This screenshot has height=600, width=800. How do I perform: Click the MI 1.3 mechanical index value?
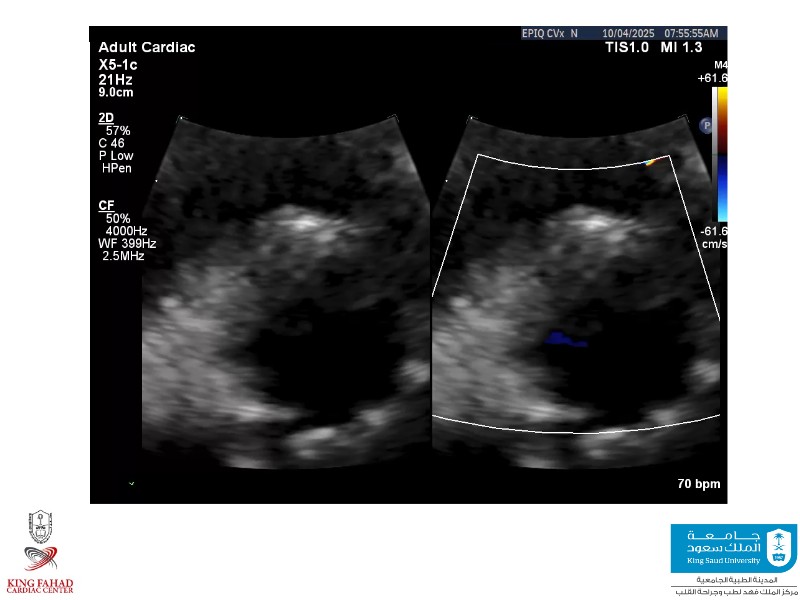681,48
